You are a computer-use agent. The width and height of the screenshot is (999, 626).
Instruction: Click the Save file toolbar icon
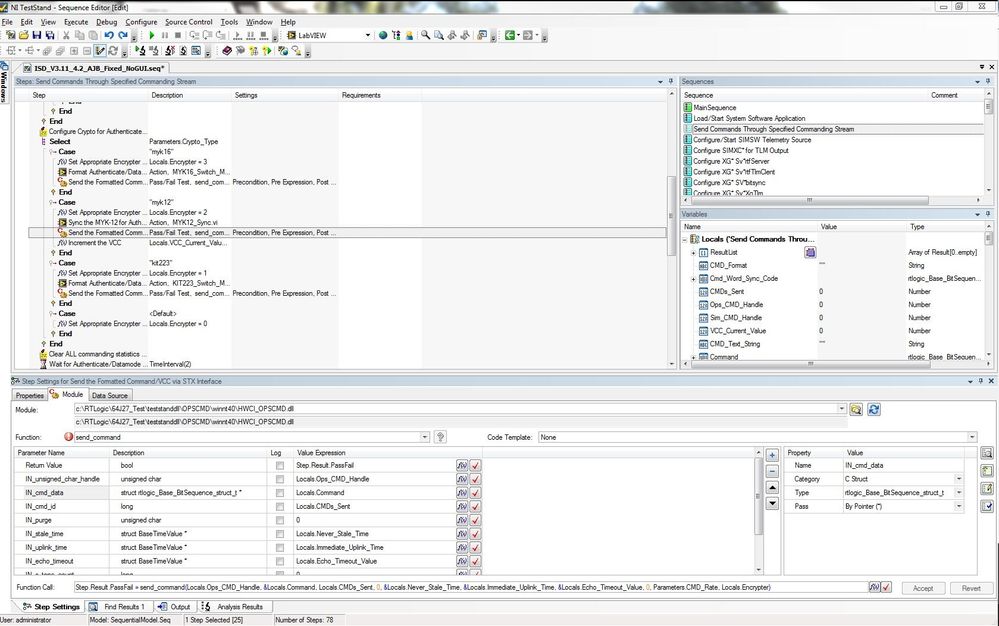pos(36,36)
